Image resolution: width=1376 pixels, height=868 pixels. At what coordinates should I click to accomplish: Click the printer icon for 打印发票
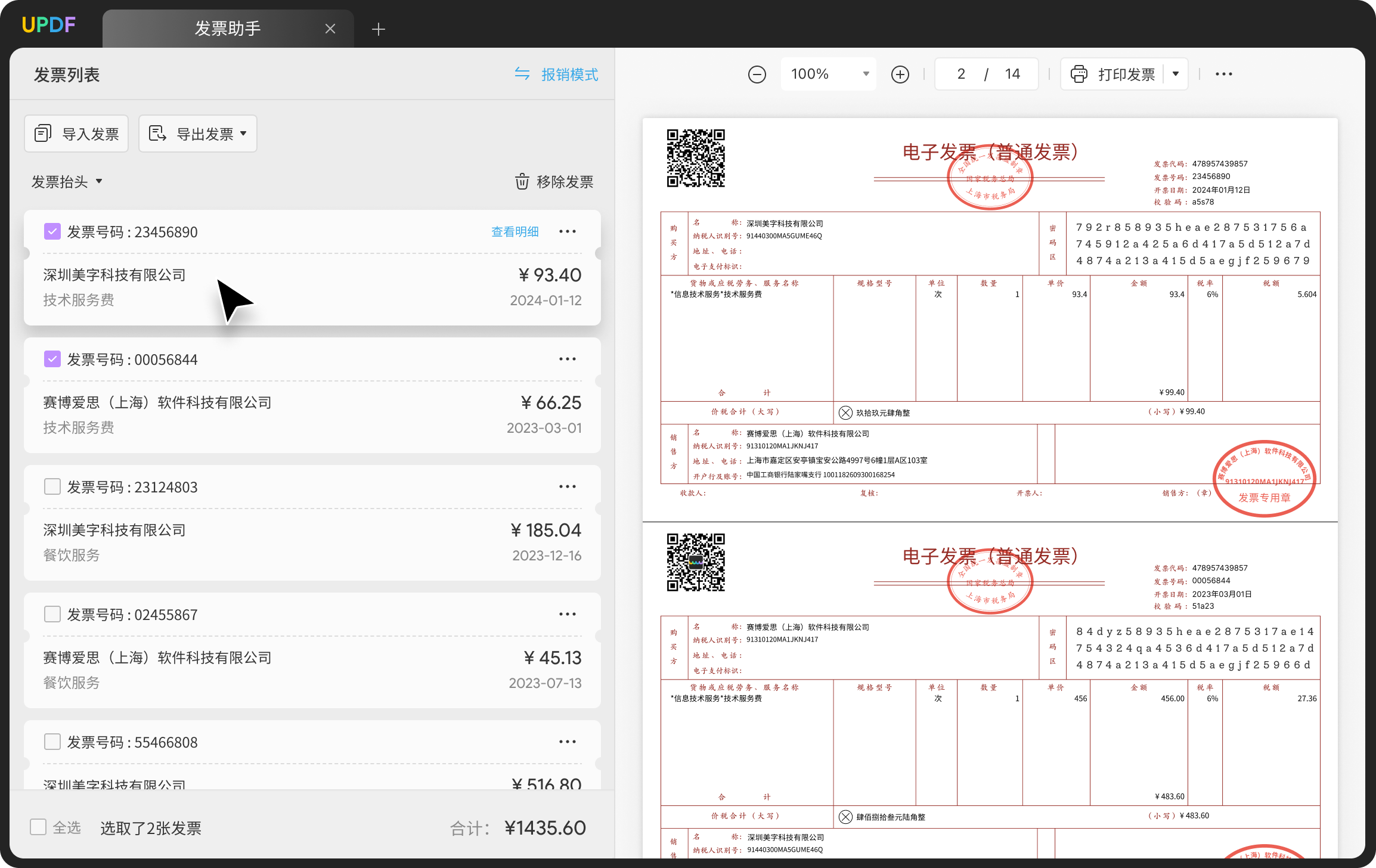click(x=1079, y=75)
